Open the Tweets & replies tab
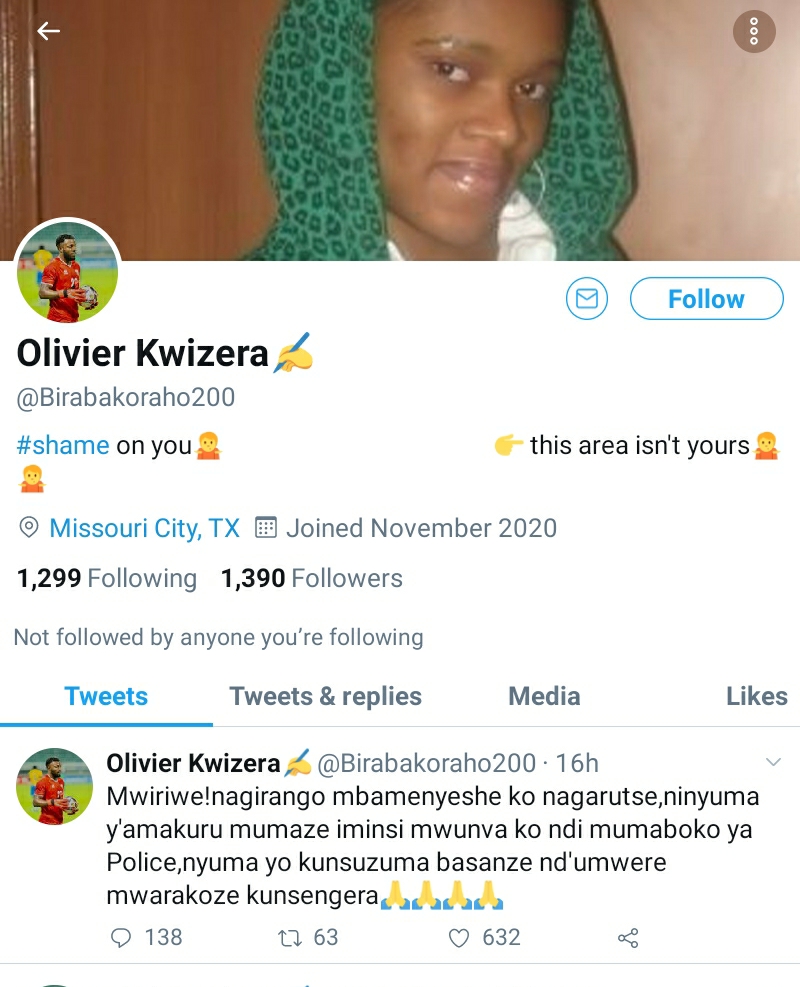 [325, 696]
